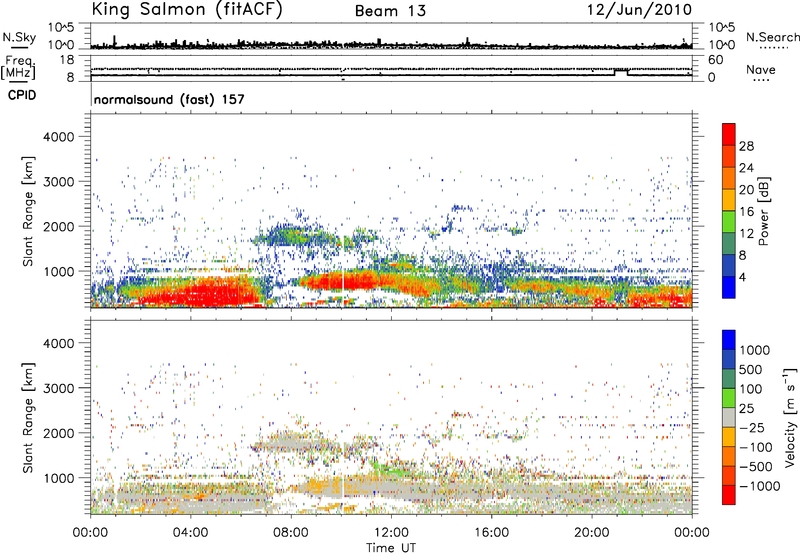Click the 28 tick on power colorbar
This screenshot has width=800, height=554.
(x=746, y=146)
